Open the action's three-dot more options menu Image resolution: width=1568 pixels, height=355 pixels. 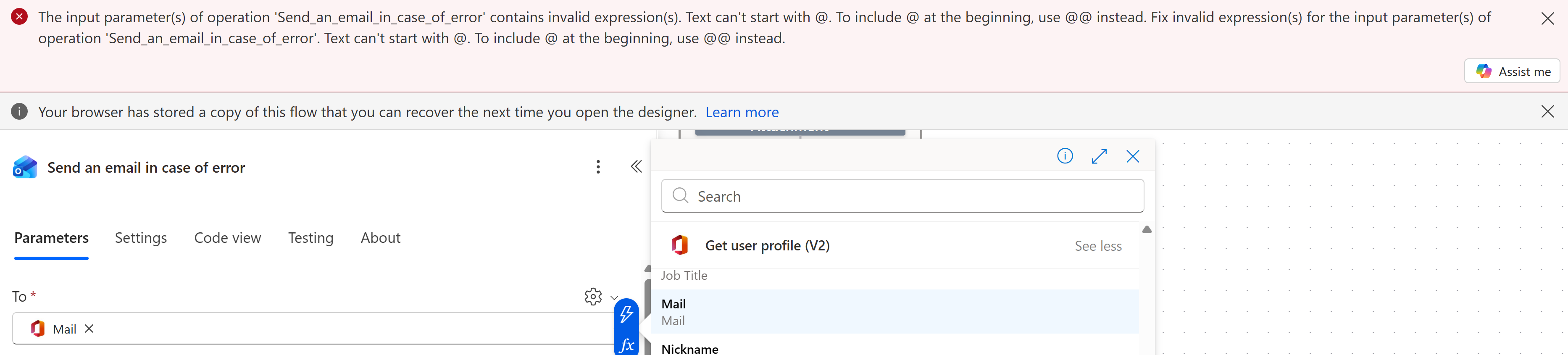(598, 167)
